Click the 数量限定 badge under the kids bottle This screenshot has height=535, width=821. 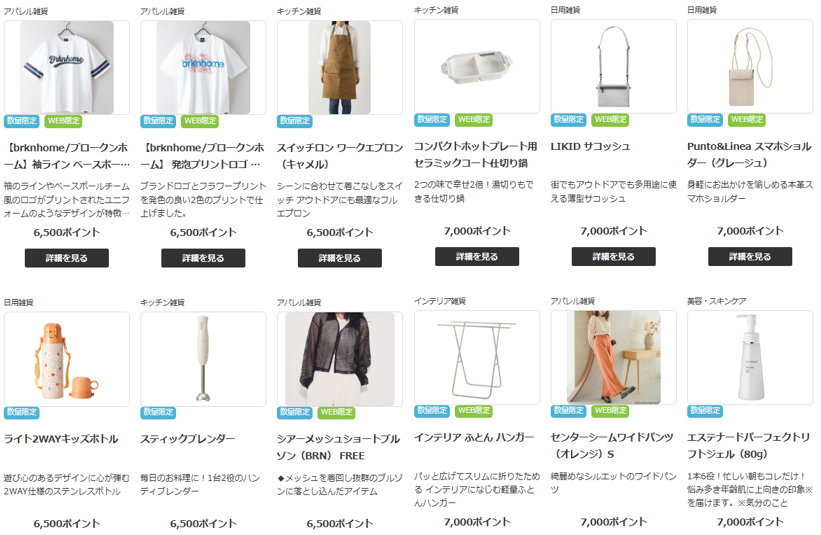pos(22,413)
